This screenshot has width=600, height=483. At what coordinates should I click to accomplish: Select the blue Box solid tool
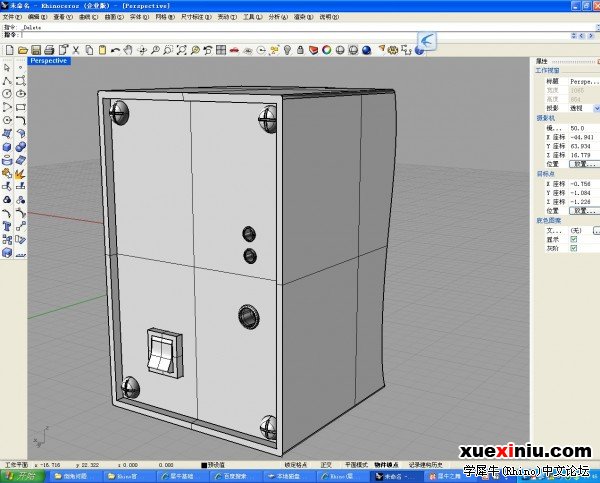click(7, 147)
